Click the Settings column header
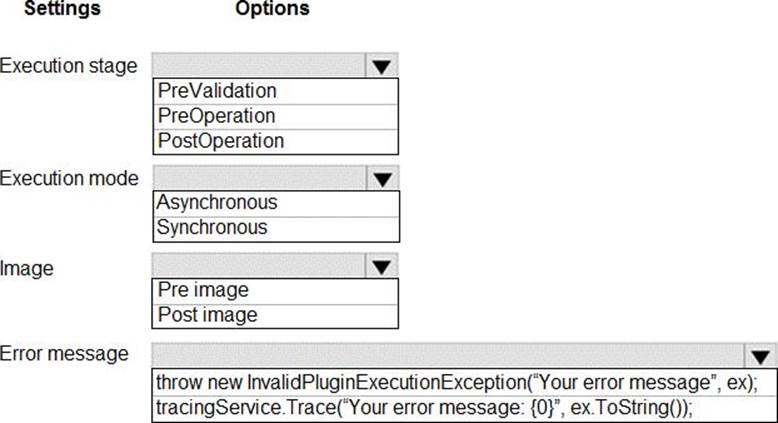Image resolution: width=778 pixels, height=423 pixels. pos(62,9)
